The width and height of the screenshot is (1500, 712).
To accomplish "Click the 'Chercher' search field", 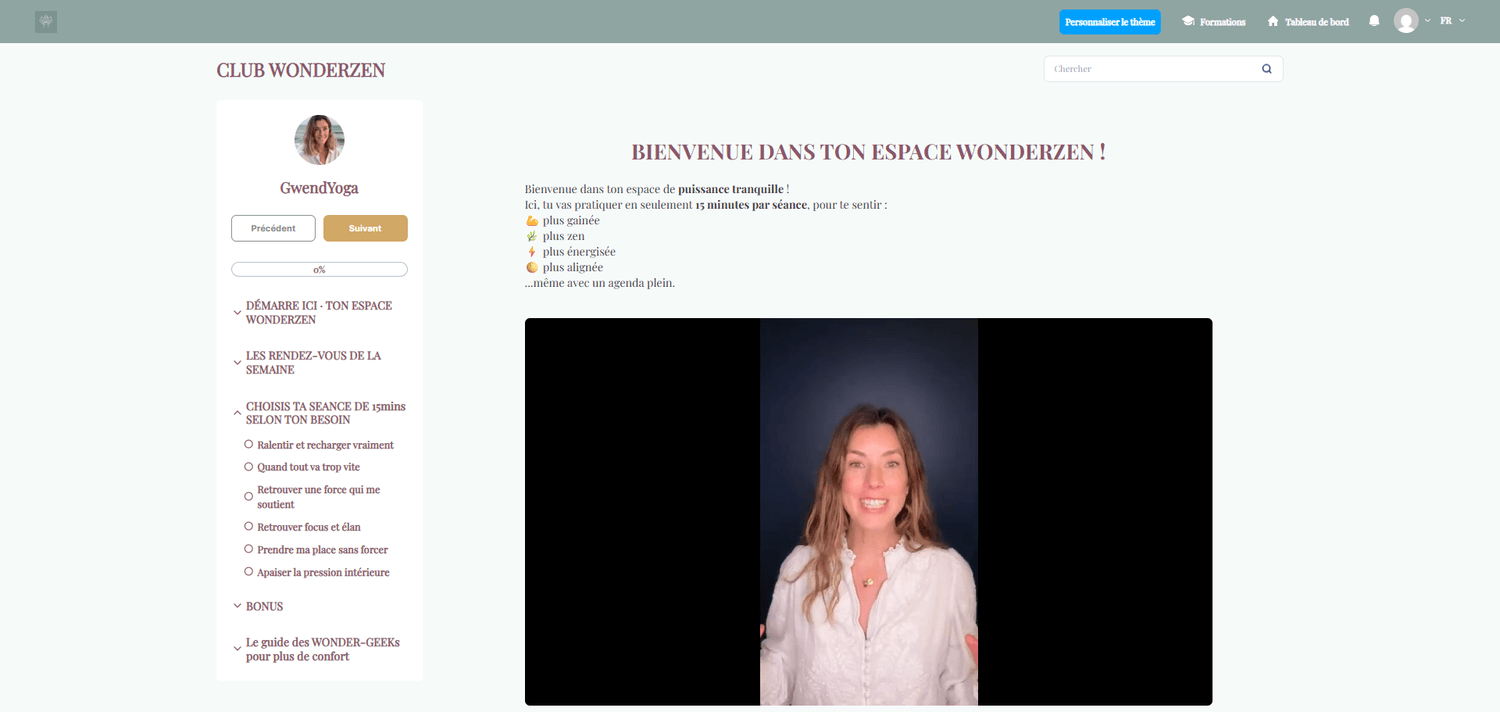I will click(x=1150, y=69).
